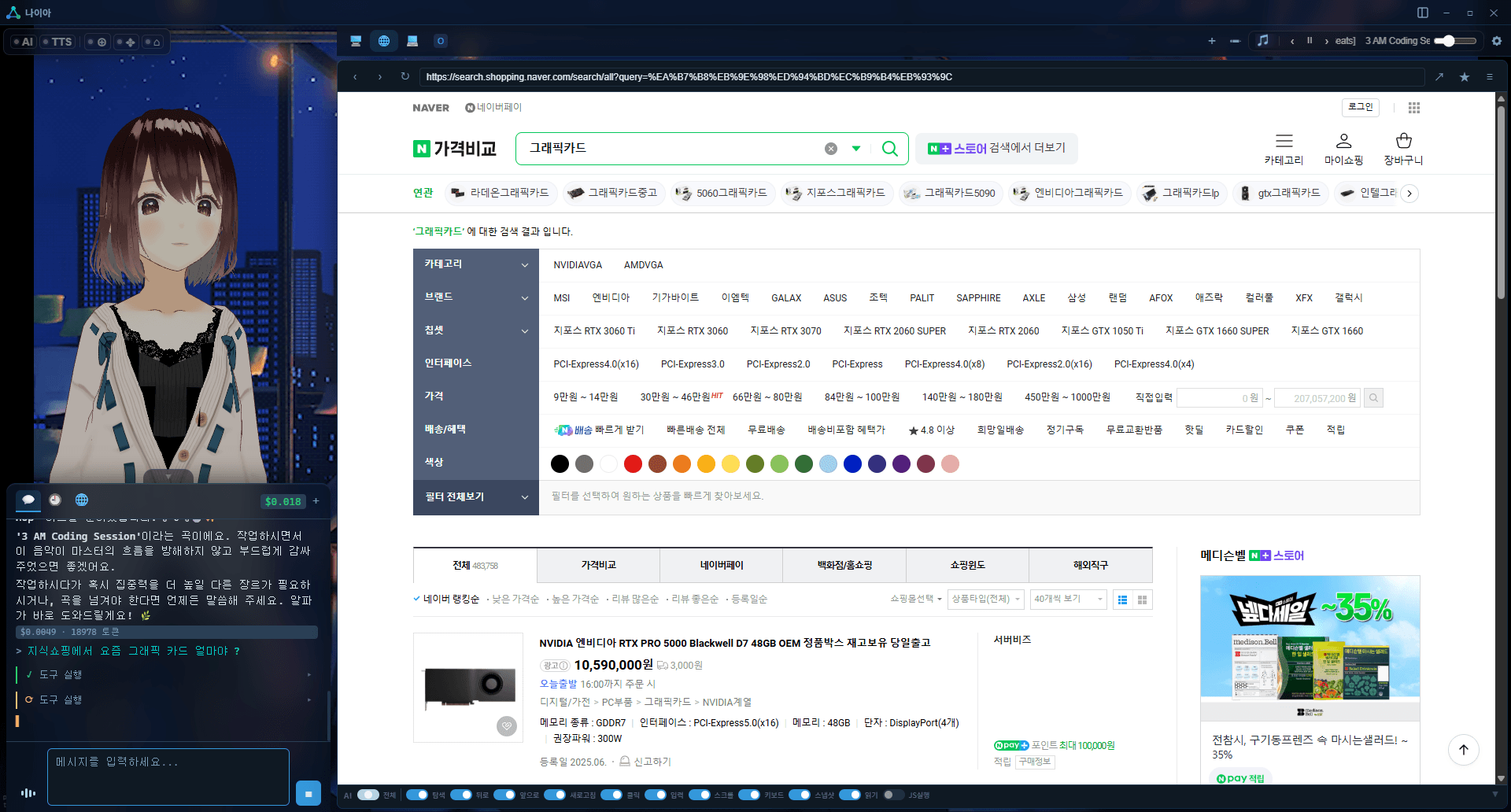Open 마이쇼핑 profile icon

coord(1344,141)
